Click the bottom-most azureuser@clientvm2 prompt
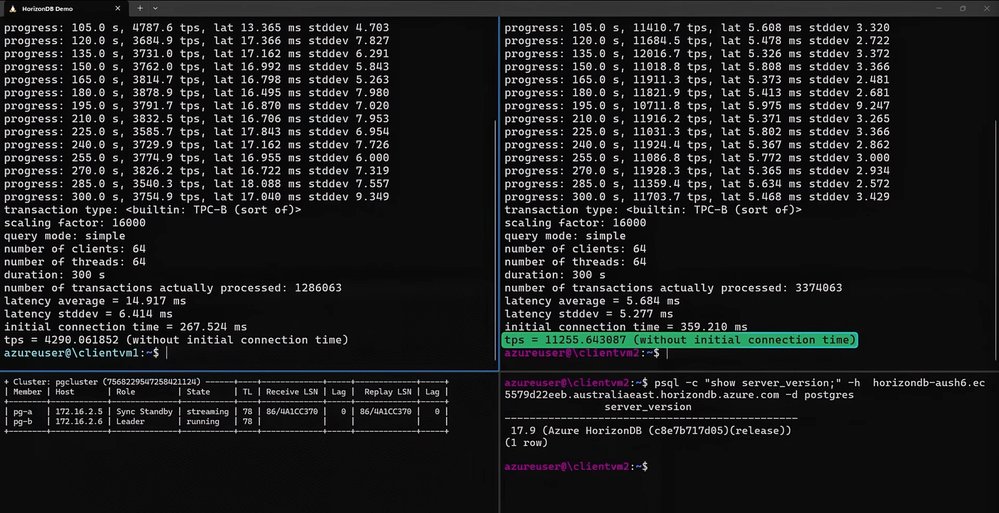999x513 pixels. tap(575, 466)
